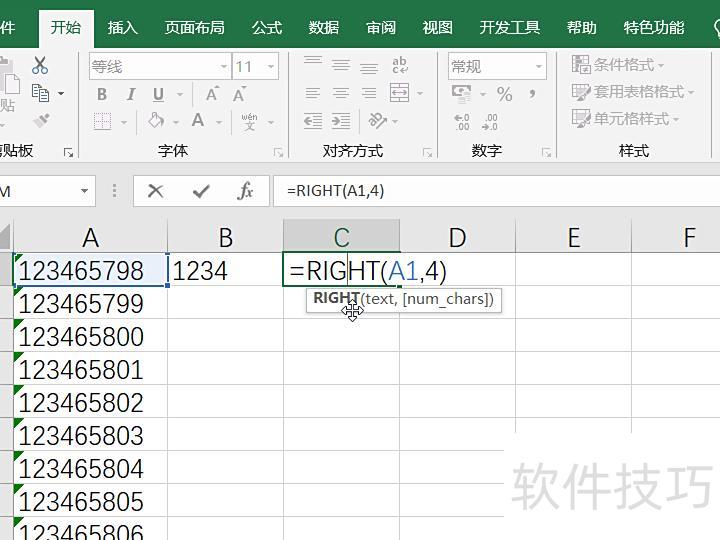This screenshot has height=540, width=720.
Task: Open the 审阅 ribbon tab
Action: [x=381, y=28]
